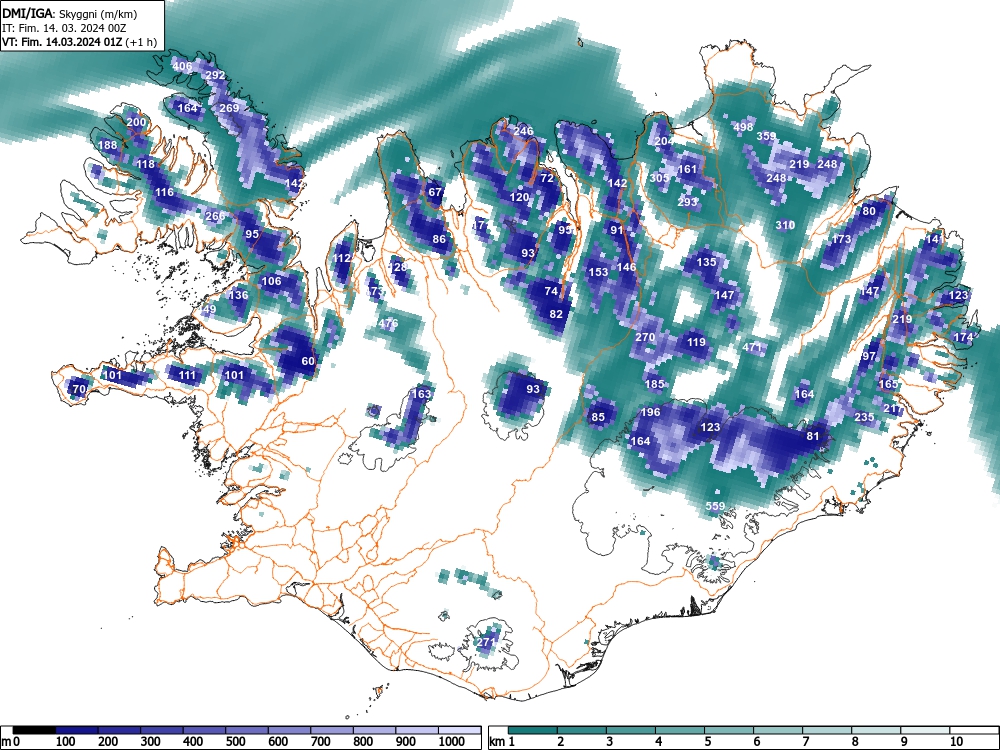The image size is (1000, 750).
Task: Click the '700' tick label in the metres legend
Action: pos(321,742)
